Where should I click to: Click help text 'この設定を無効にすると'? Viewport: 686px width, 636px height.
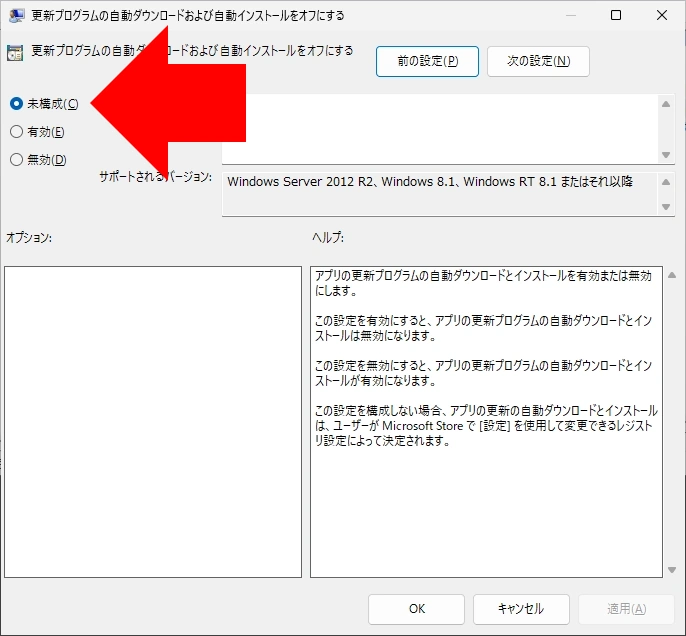tap(370, 365)
